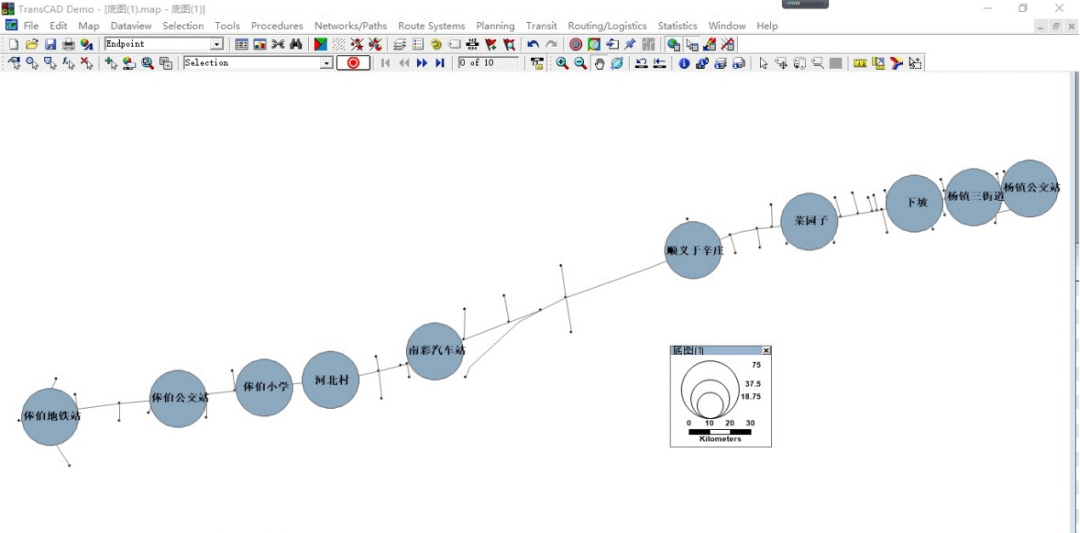Viewport: 1080px width, 533px height.
Task: Open the find binoculars tool
Action: (296, 44)
